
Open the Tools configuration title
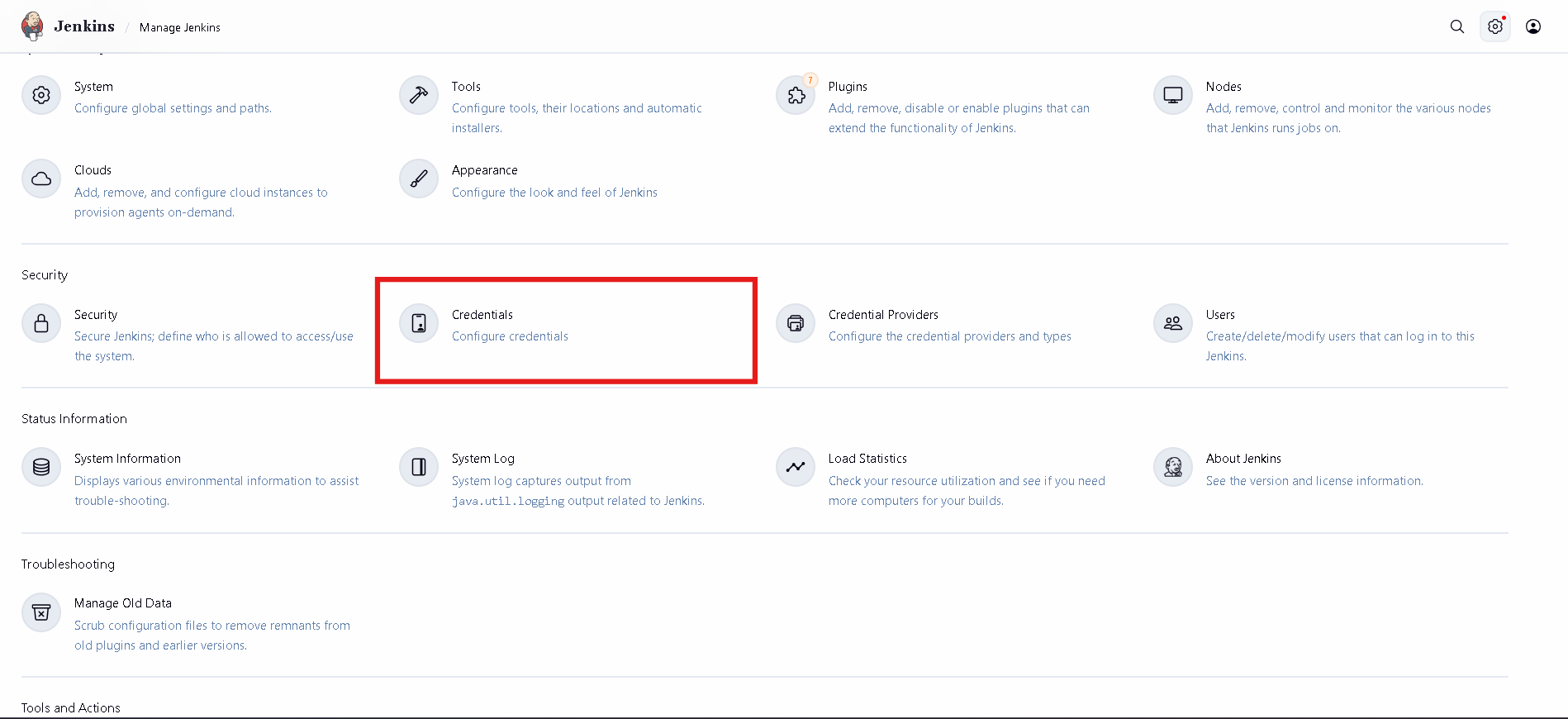pos(466,87)
